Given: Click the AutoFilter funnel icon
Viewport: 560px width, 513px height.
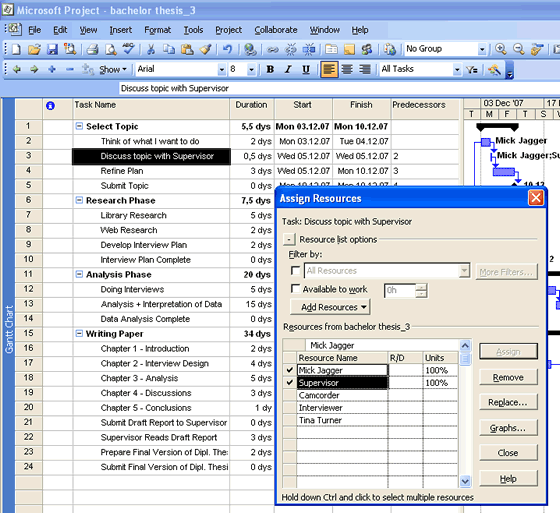Looking at the screenshot, I should tap(471, 70).
